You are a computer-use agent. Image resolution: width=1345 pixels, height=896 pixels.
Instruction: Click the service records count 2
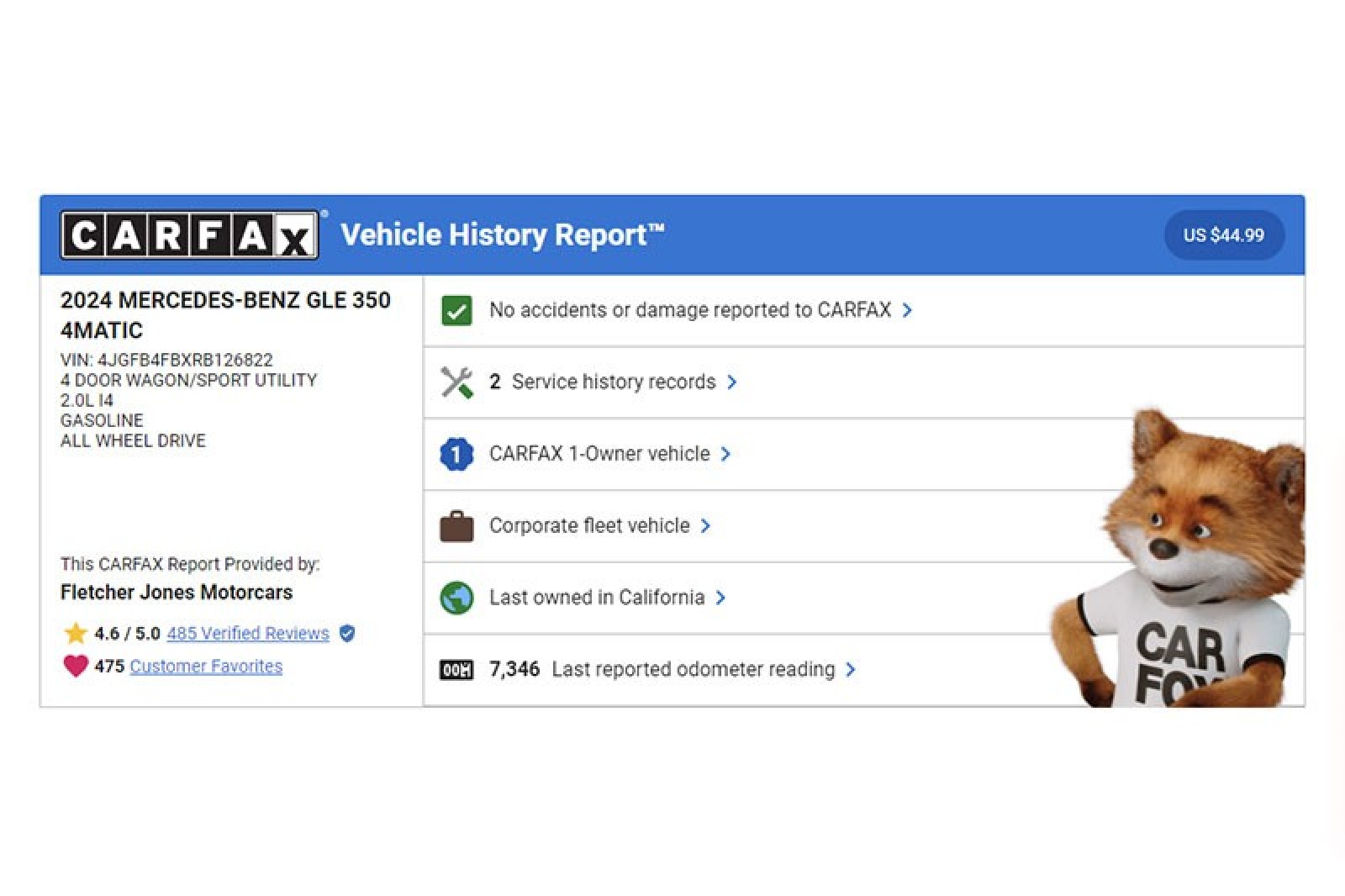(495, 382)
